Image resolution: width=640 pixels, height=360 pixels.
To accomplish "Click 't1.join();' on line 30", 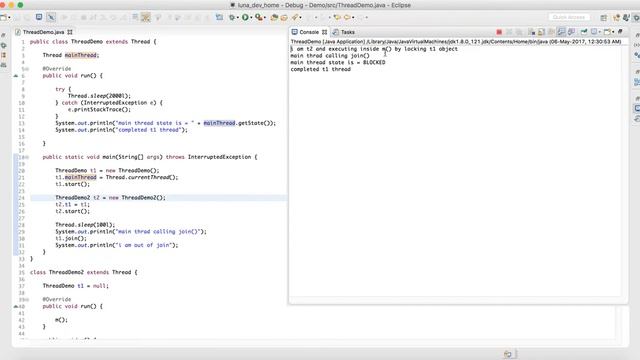I will pos(71,238).
